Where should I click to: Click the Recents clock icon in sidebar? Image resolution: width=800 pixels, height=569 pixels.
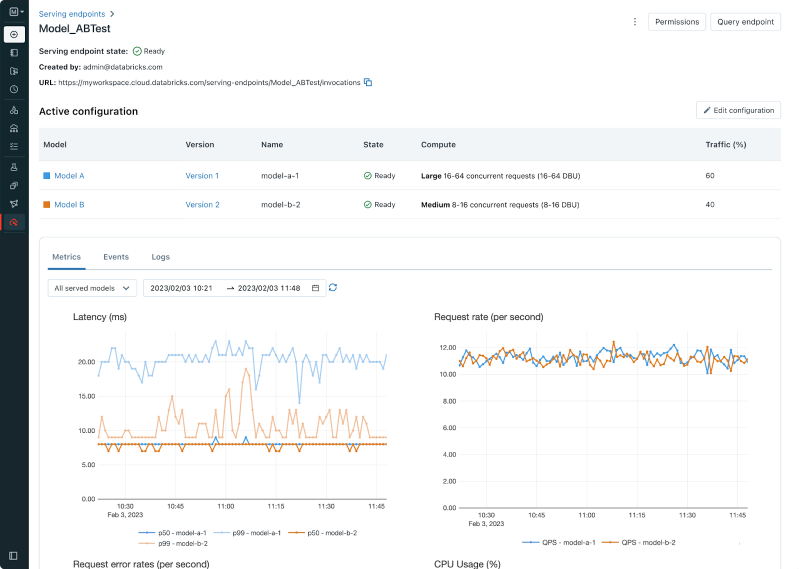pyautogui.click(x=14, y=89)
